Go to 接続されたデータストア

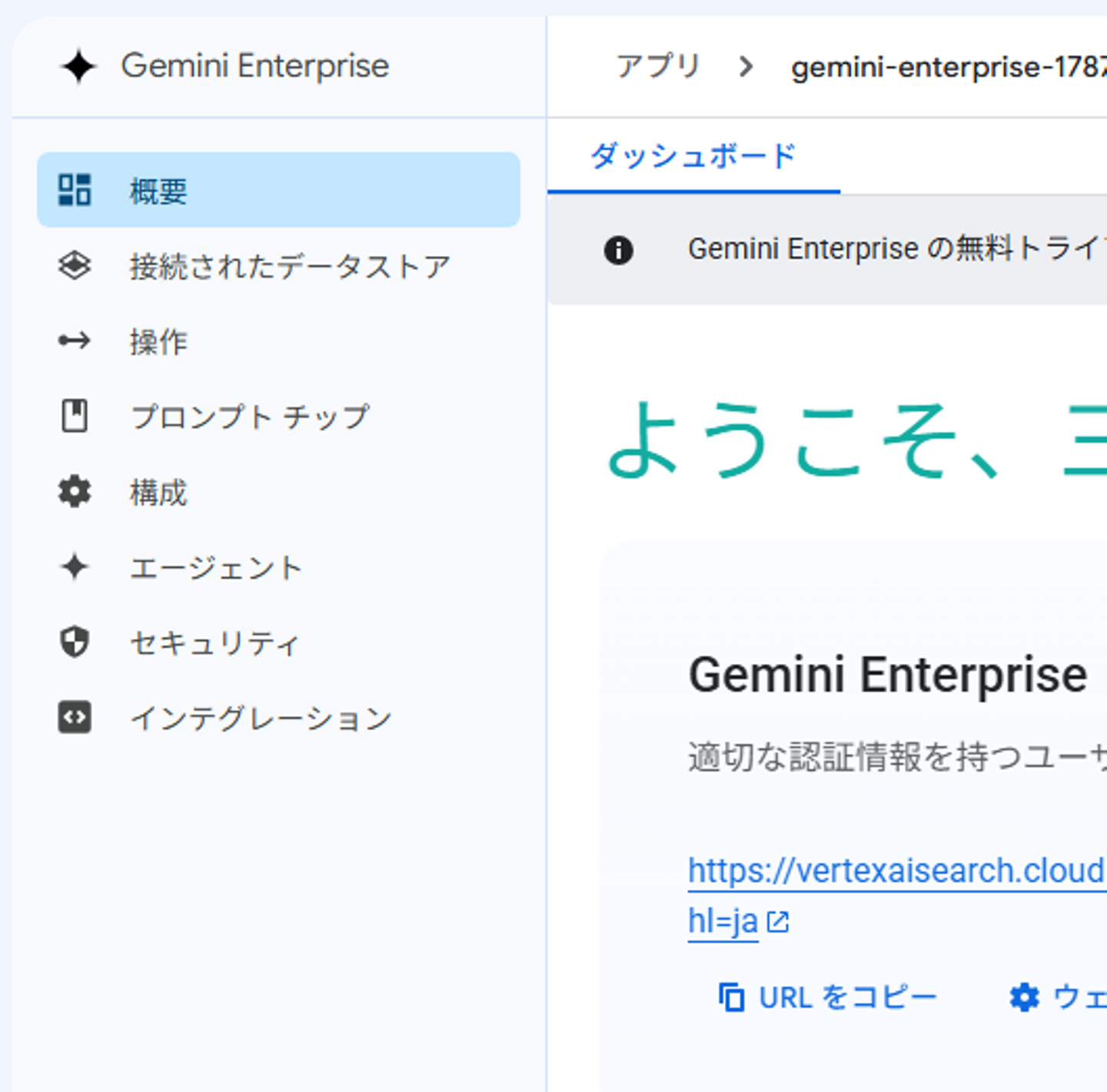(278, 266)
